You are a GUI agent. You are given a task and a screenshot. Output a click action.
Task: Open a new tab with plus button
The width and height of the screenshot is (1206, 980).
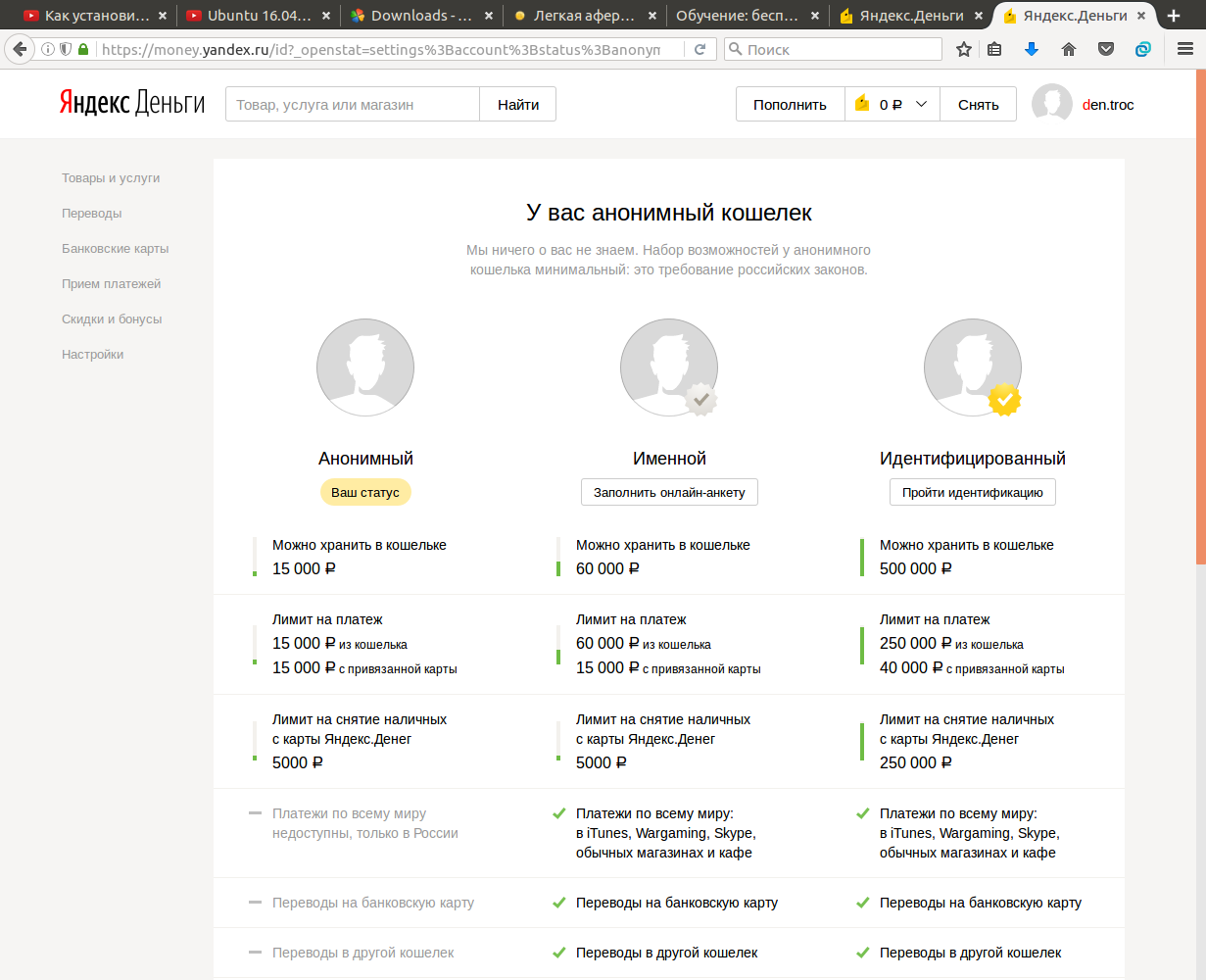(x=1174, y=16)
